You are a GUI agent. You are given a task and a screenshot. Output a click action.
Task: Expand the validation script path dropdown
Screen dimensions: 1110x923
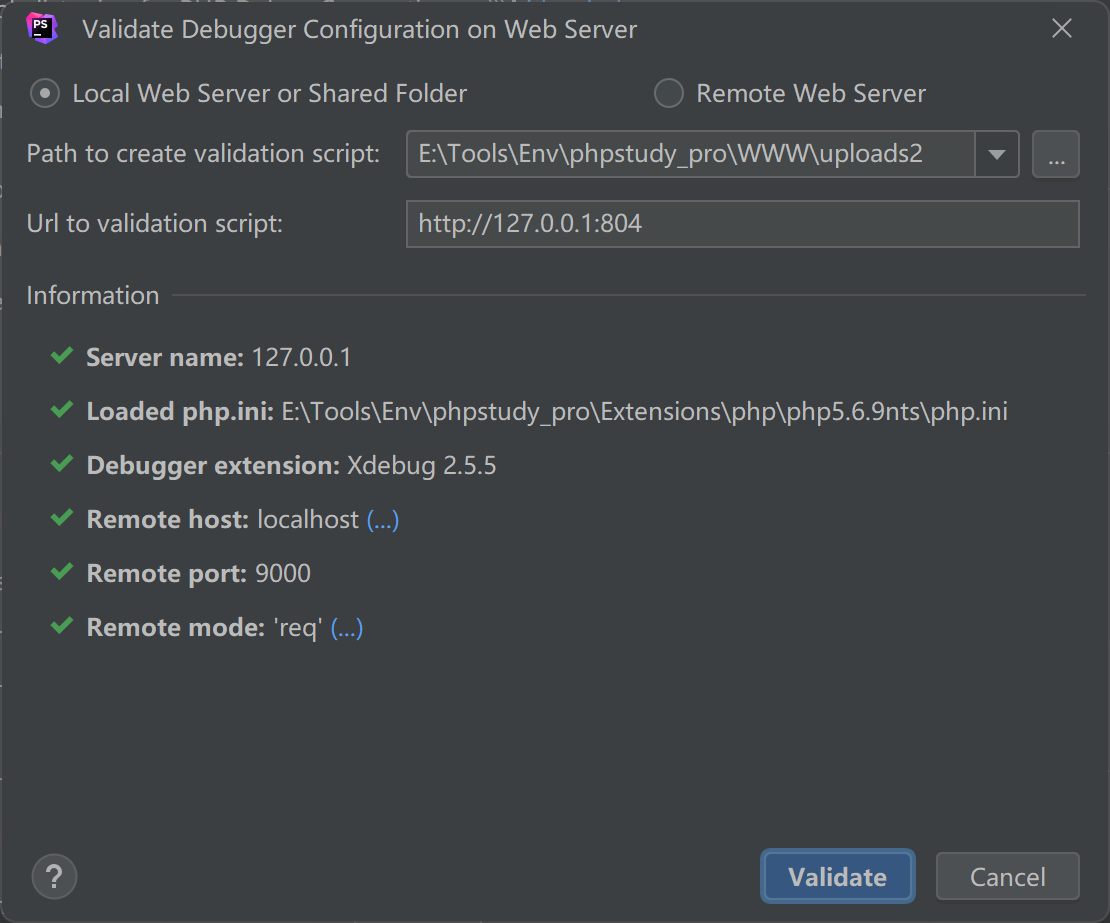coord(996,154)
